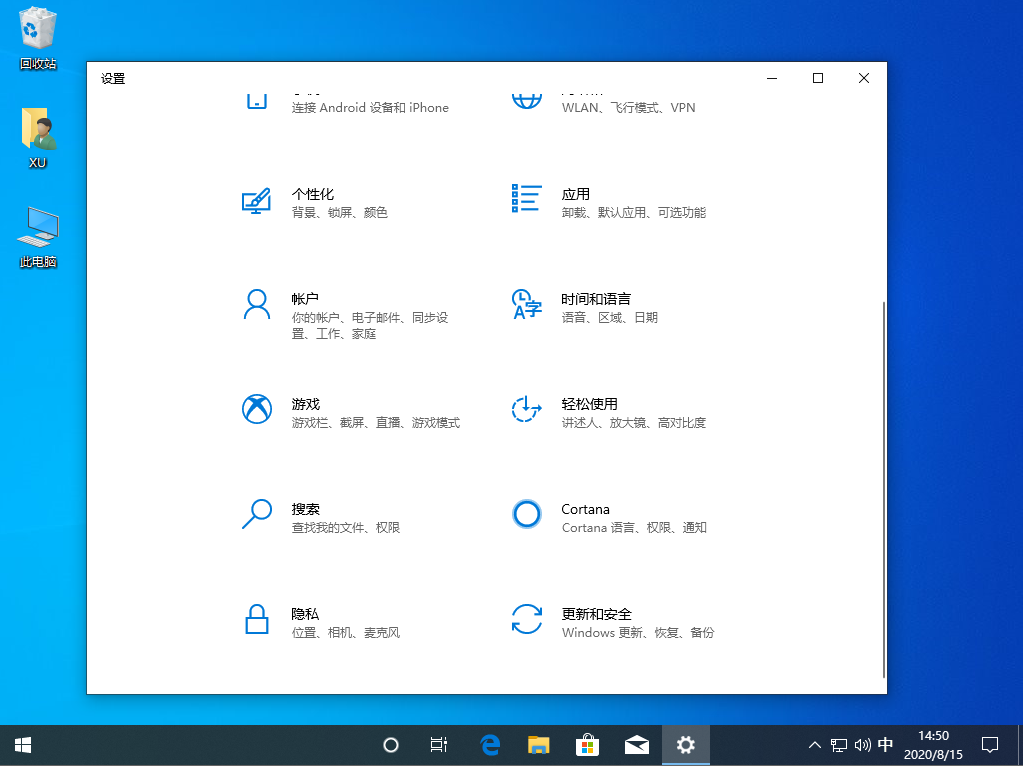Click the 轻松使用 accessibility icon
The height and width of the screenshot is (766, 1023).
point(526,409)
